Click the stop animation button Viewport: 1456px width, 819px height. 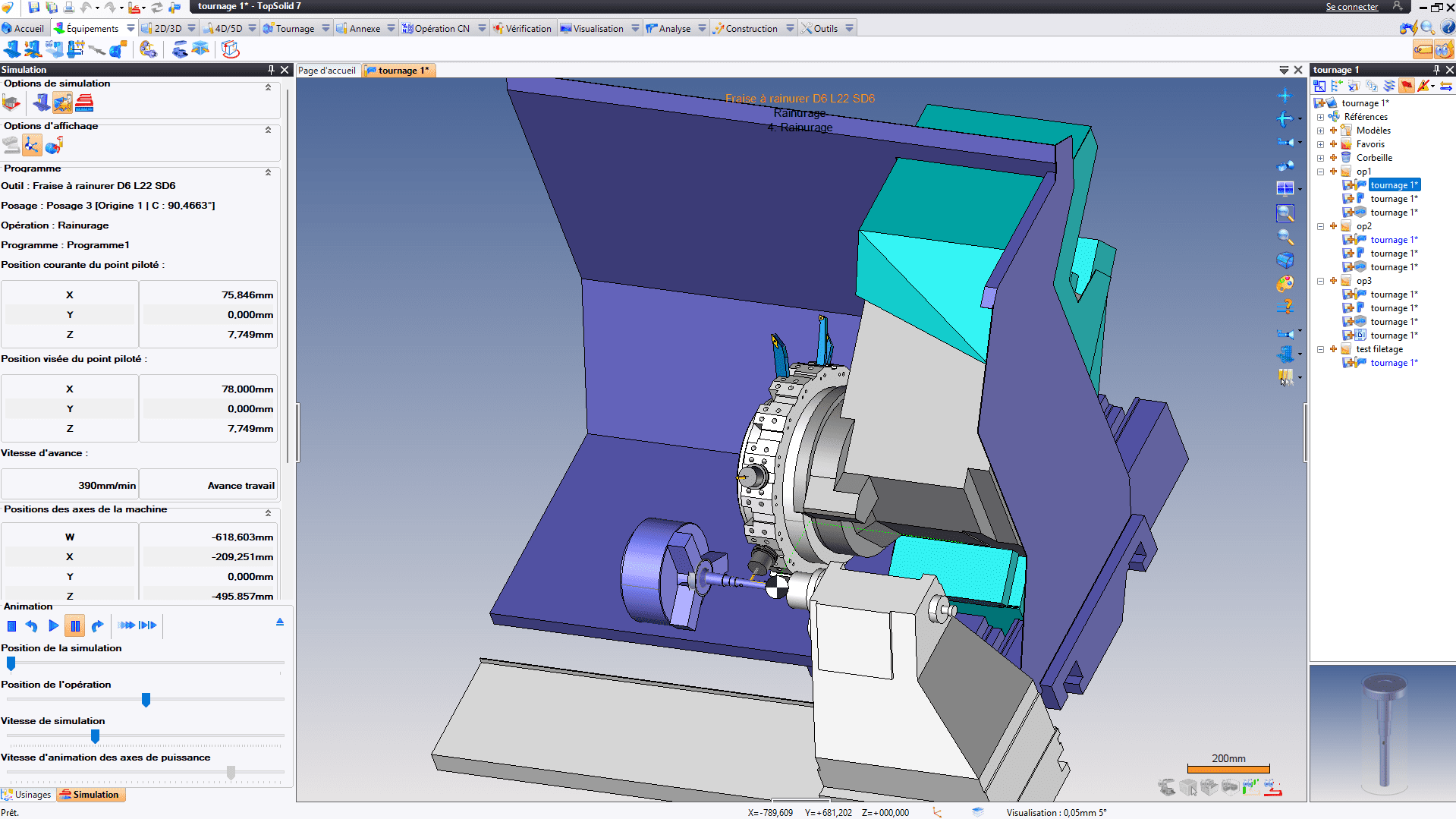[x=11, y=626]
